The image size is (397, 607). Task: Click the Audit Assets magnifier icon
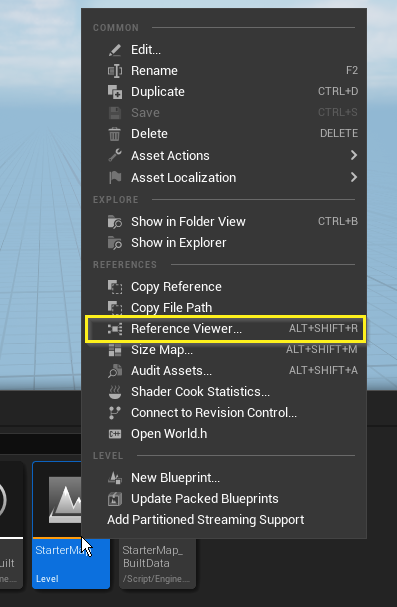115,371
